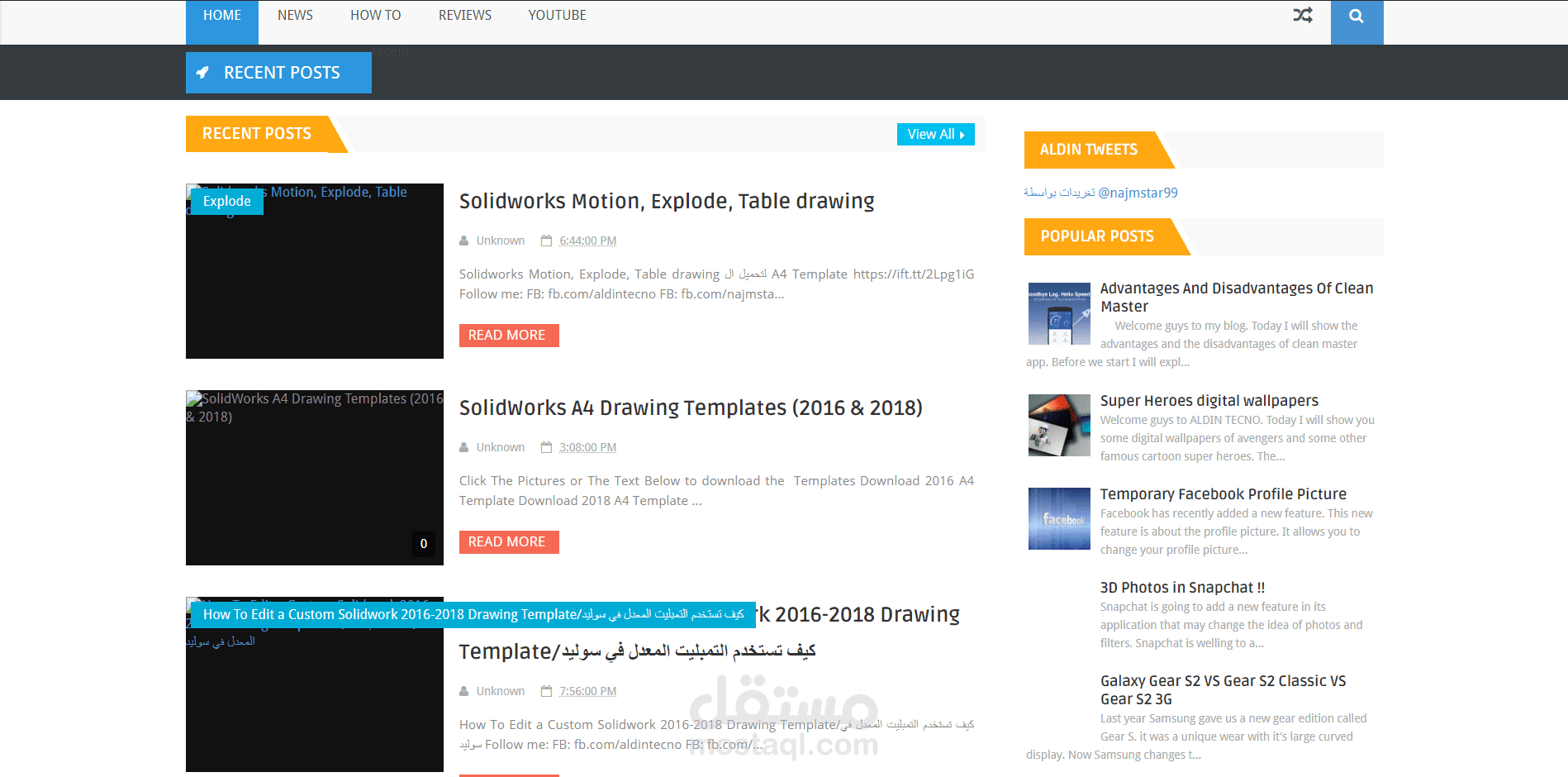
Task: Open the 7:56:00 PM timestamp link
Action: click(x=588, y=691)
